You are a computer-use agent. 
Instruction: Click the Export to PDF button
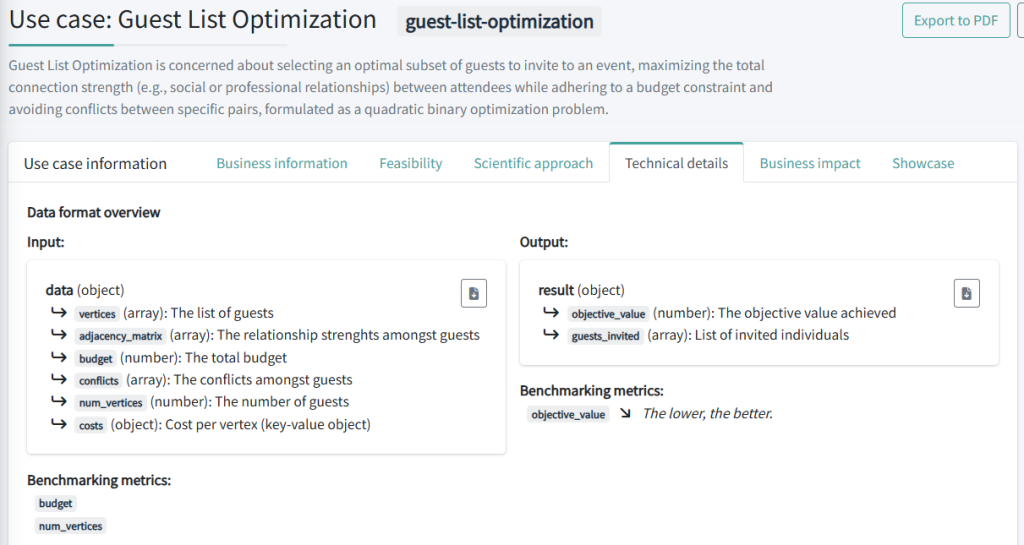point(955,20)
